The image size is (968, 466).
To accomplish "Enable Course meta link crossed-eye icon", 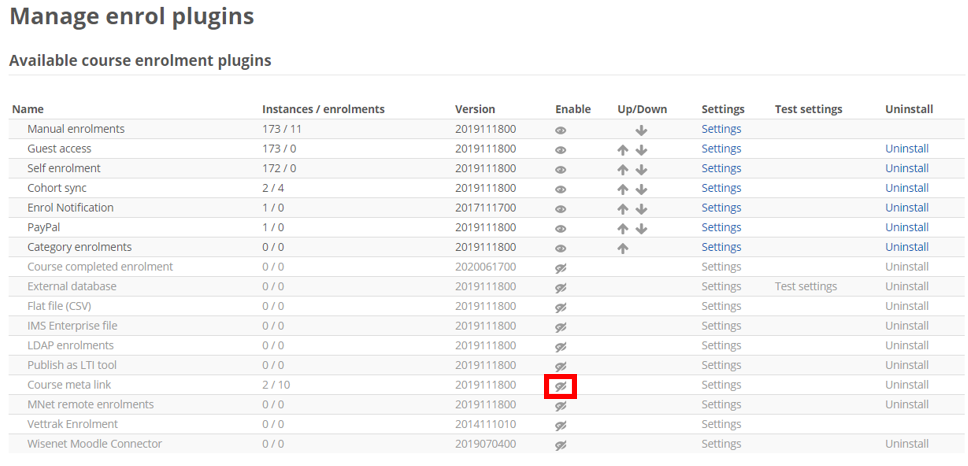I will coord(561,386).
